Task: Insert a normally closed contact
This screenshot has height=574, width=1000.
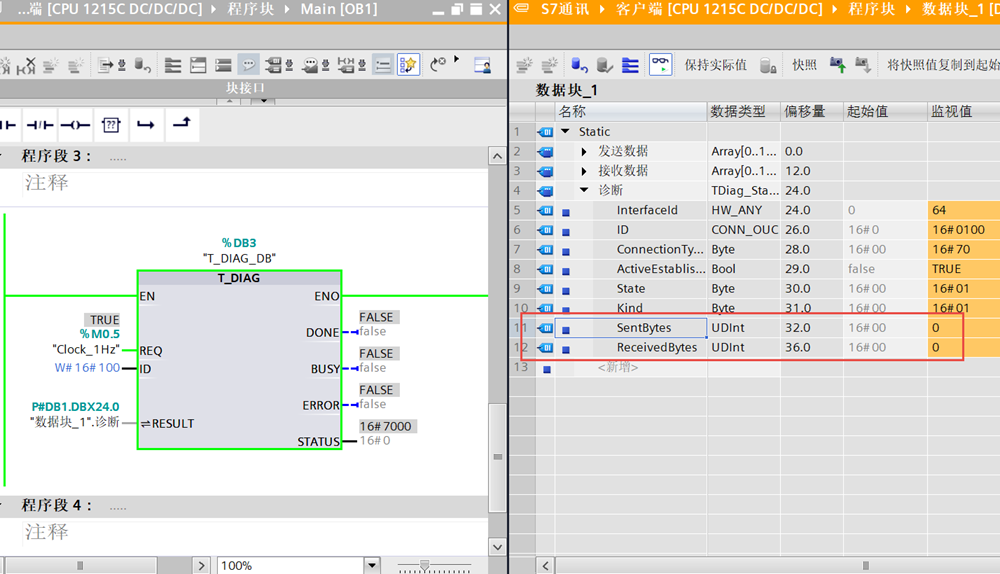Action: pos(39,125)
